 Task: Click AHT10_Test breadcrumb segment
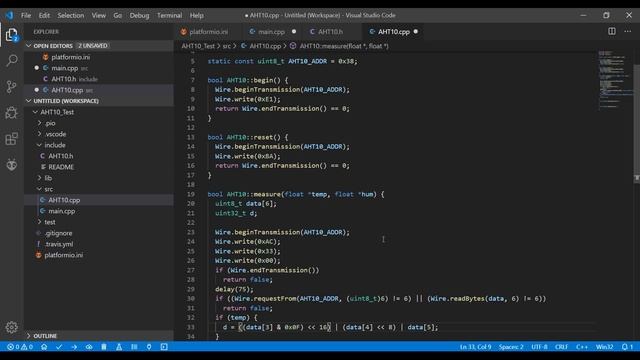[x=198, y=46]
